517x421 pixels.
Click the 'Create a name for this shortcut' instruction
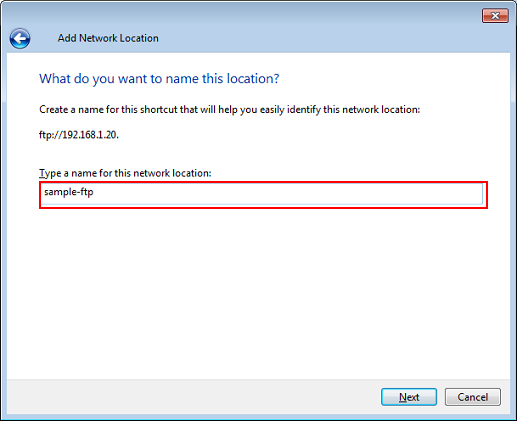click(x=230, y=110)
